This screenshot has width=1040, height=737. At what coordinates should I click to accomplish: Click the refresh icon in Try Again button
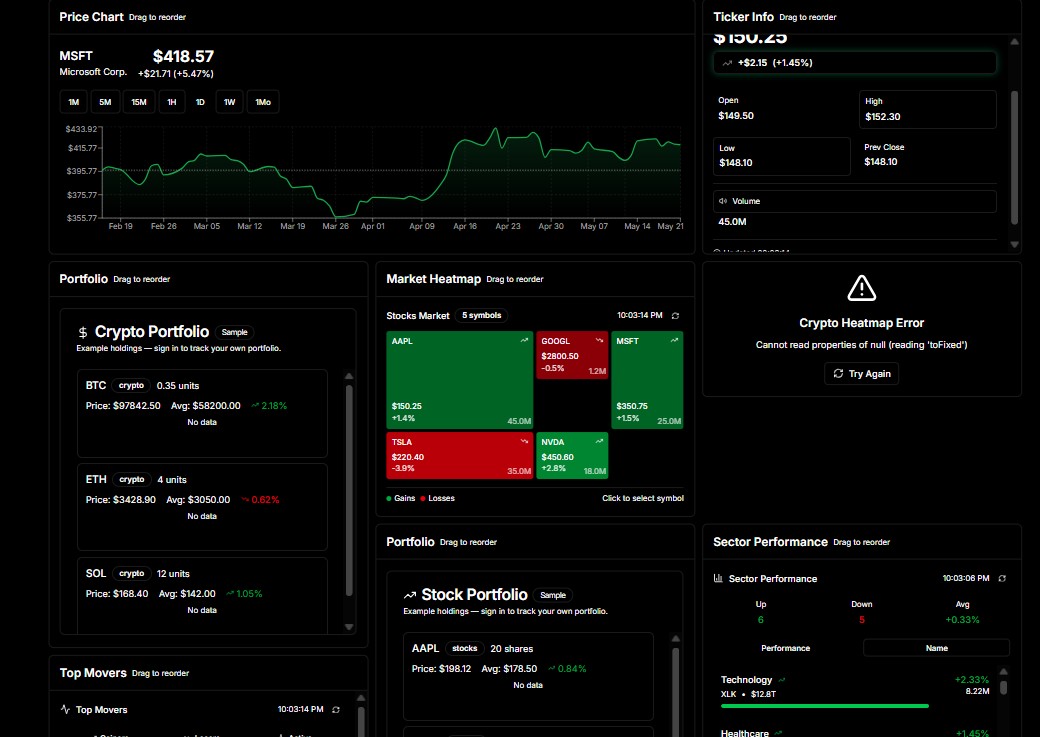pyautogui.click(x=838, y=373)
